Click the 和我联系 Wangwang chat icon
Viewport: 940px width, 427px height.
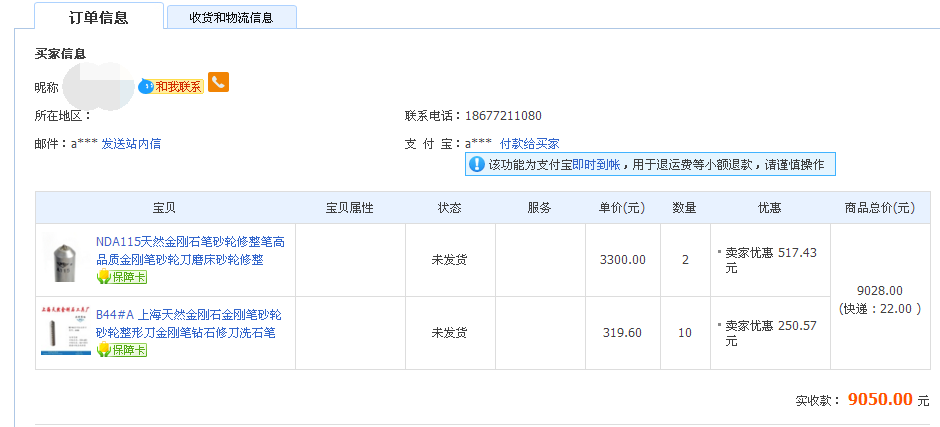tap(171, 86)
